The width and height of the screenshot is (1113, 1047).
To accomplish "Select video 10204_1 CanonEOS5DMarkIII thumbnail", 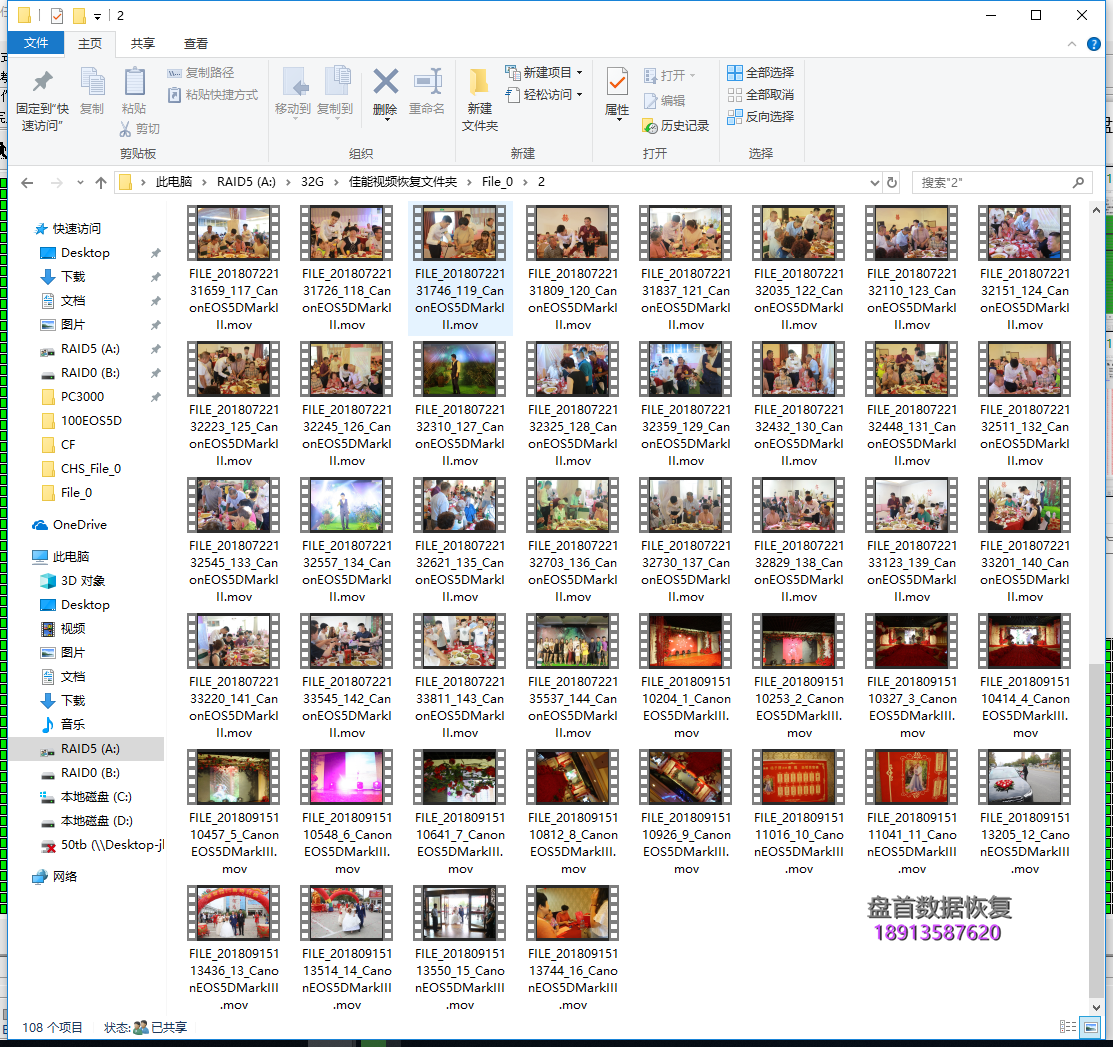I will 685,641.
